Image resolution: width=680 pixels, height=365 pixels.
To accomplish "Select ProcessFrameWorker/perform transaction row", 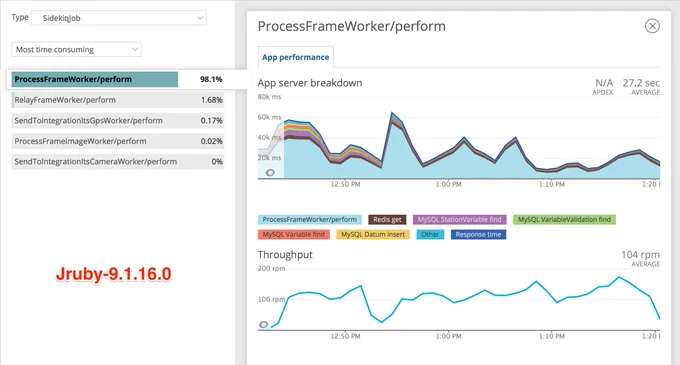I will click(x=118, y=79).
